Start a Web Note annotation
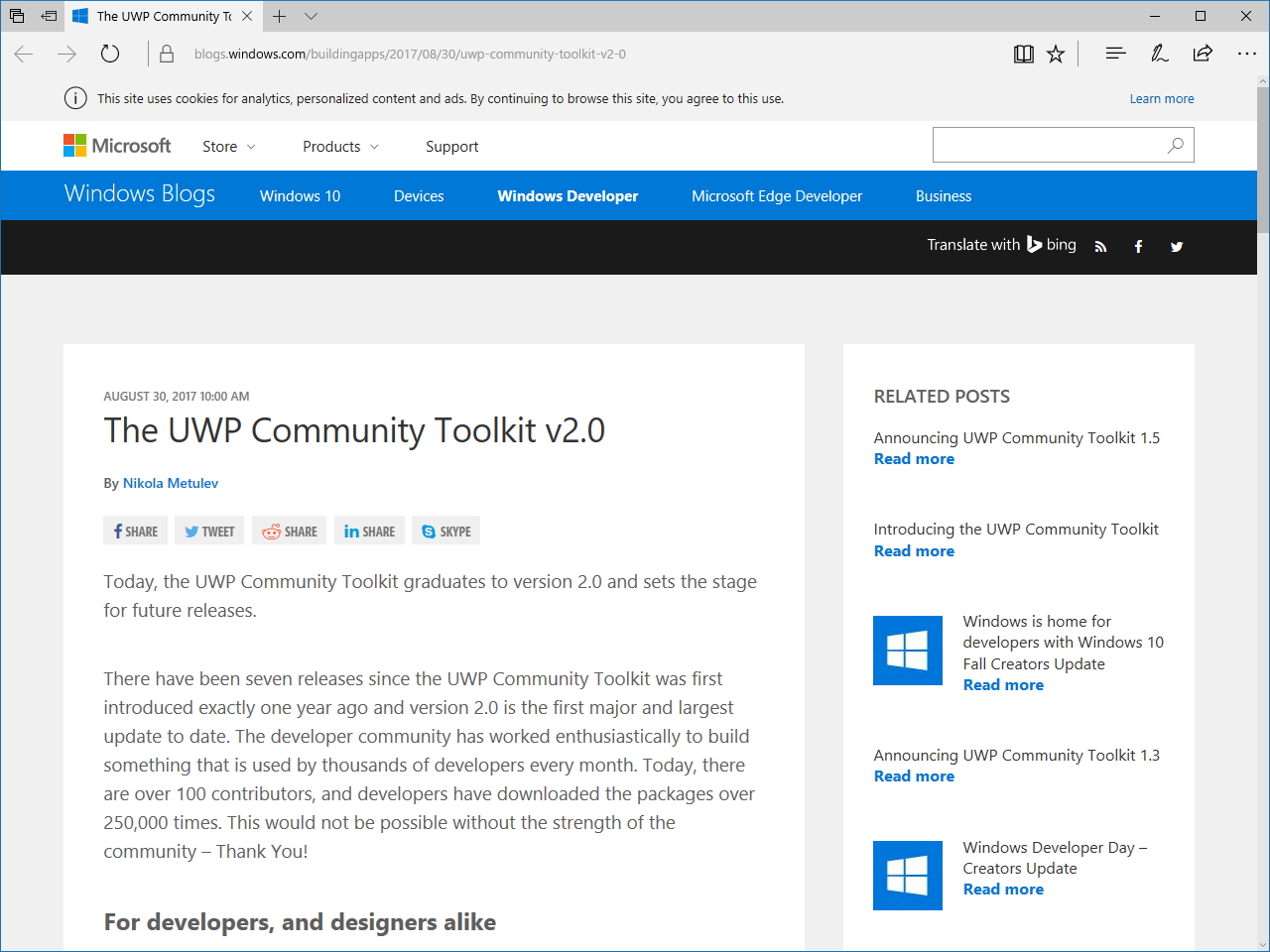The width and height of the screenshot is (1270, 952). pos(1159,54)
